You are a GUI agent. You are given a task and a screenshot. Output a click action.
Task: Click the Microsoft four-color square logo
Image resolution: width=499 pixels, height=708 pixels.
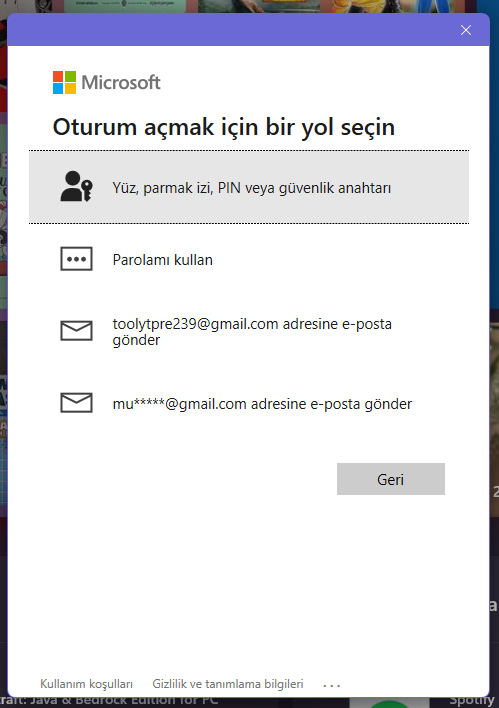pos(64,82)
